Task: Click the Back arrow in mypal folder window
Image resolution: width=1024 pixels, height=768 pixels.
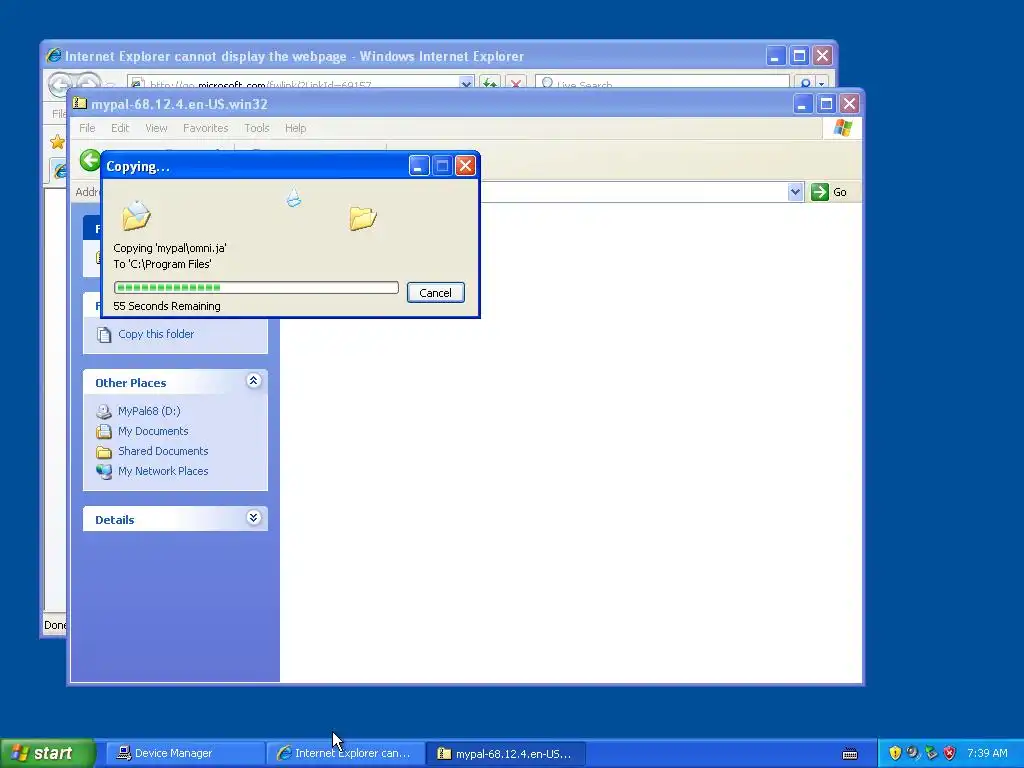Action: pos(90,161)
